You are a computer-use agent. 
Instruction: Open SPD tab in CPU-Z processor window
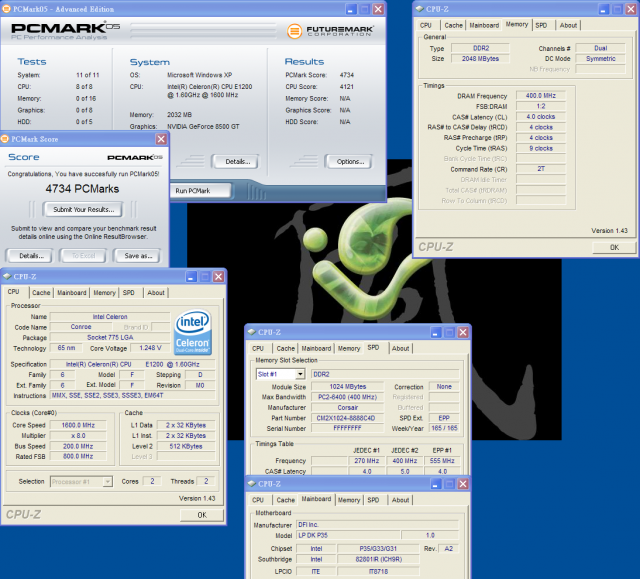(x=129, y=293)
